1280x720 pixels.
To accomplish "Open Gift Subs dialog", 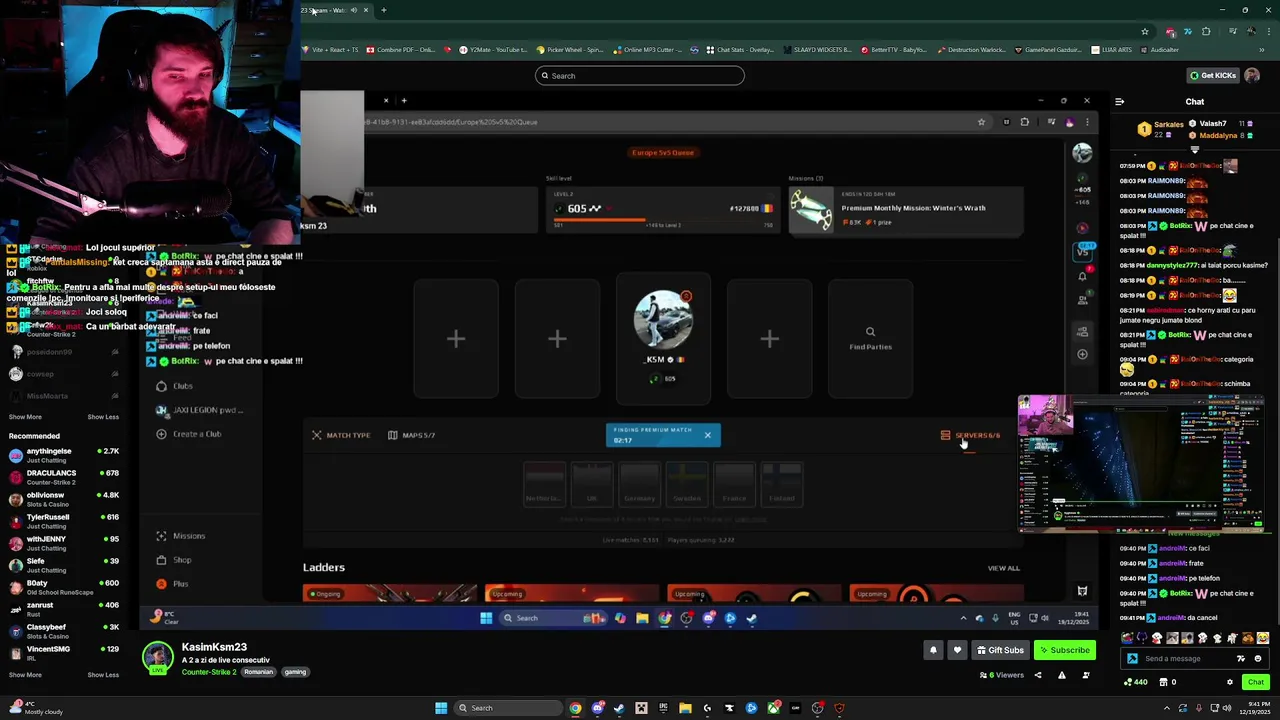I will tap(999, 650).
